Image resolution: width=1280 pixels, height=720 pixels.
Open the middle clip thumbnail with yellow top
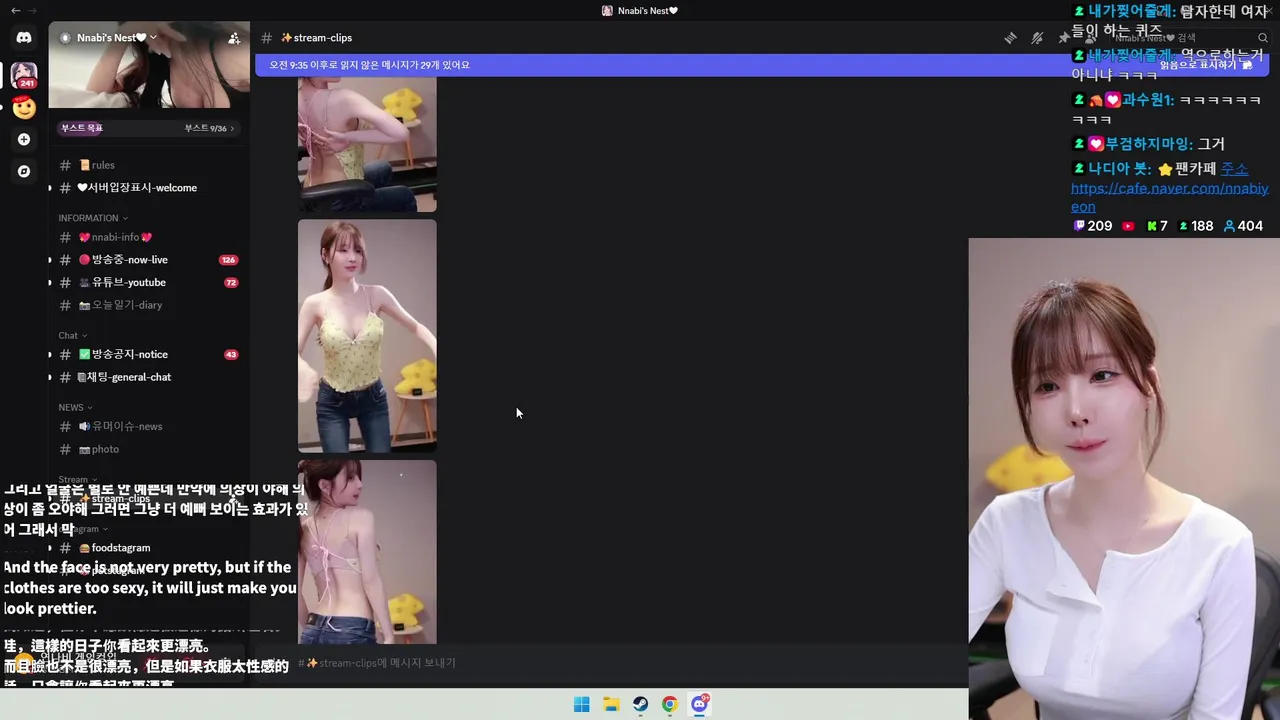[367, 336]
